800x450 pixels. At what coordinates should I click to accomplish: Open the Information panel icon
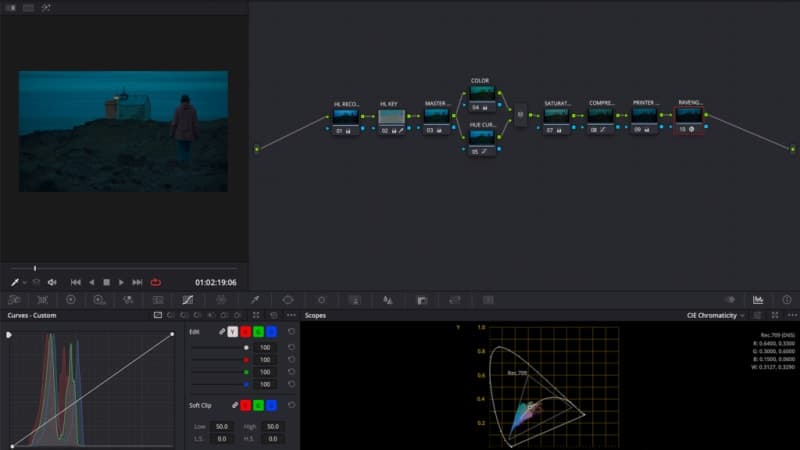787,300
